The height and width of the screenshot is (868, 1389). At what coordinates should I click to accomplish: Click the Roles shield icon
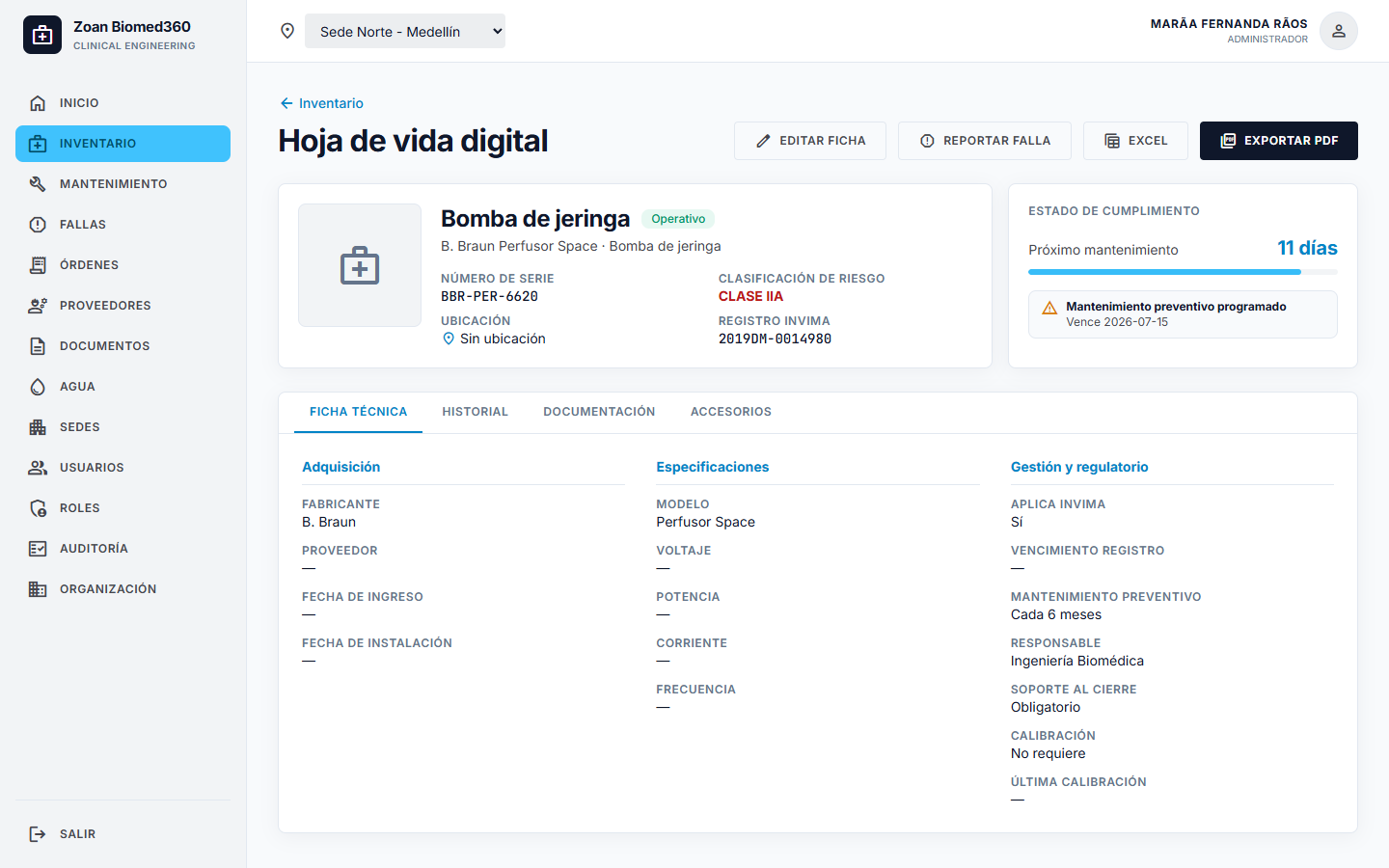click(38, 508)
